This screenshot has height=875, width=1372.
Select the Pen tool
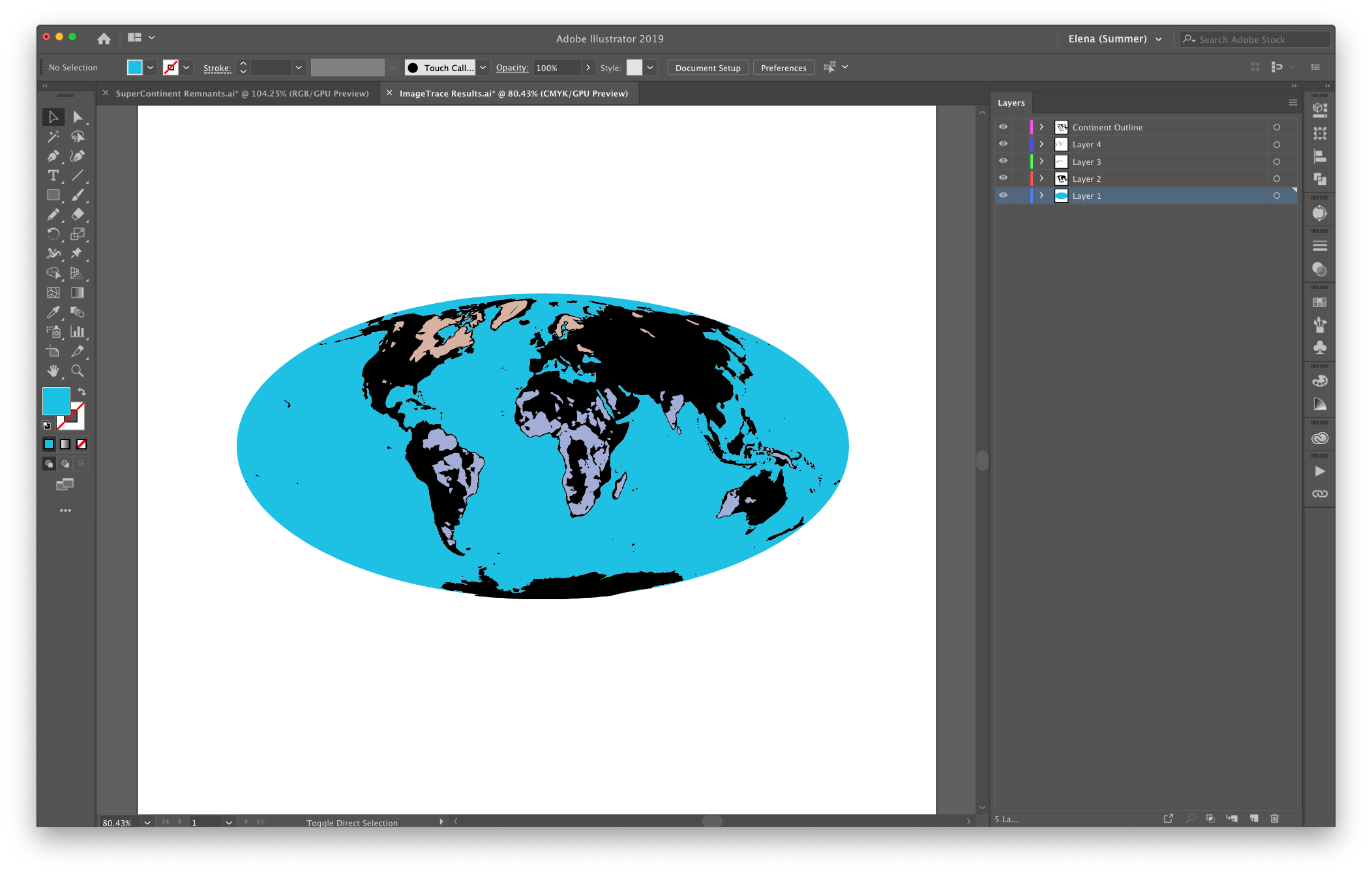click(53, 156)
